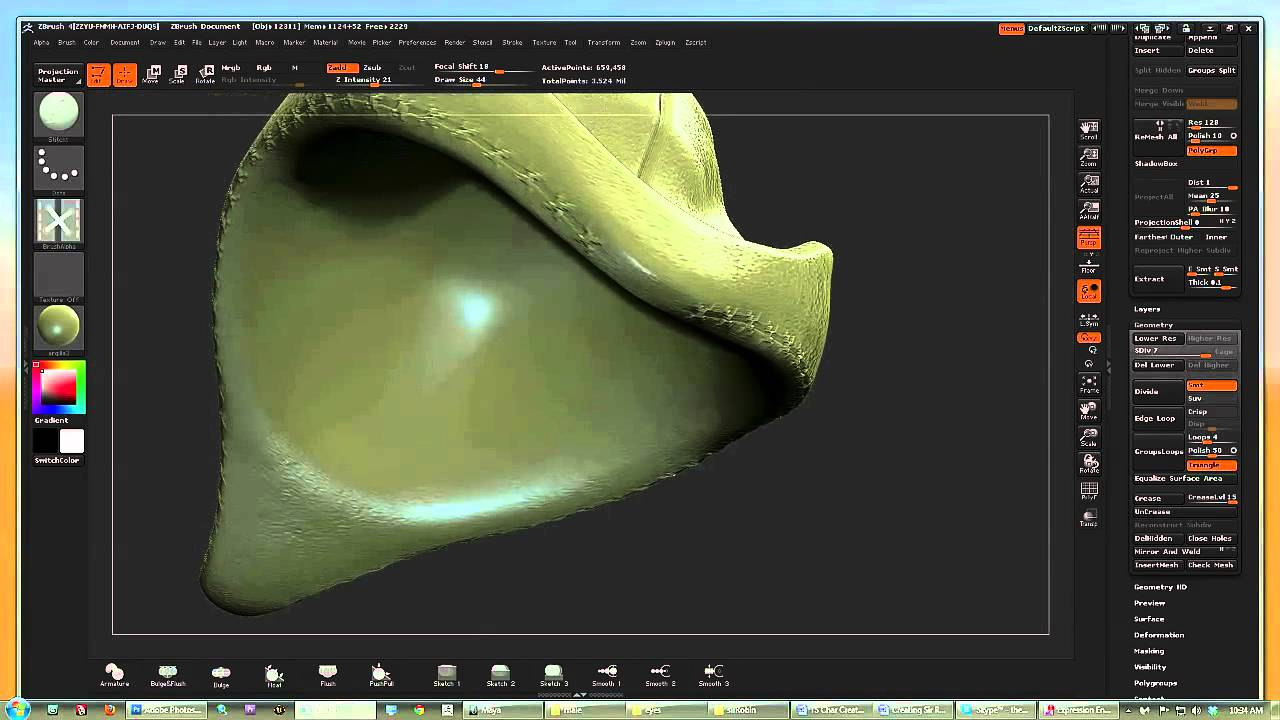Open the Texture Off selector
This screenshot has width=1280, height=720.
(58, 275)
